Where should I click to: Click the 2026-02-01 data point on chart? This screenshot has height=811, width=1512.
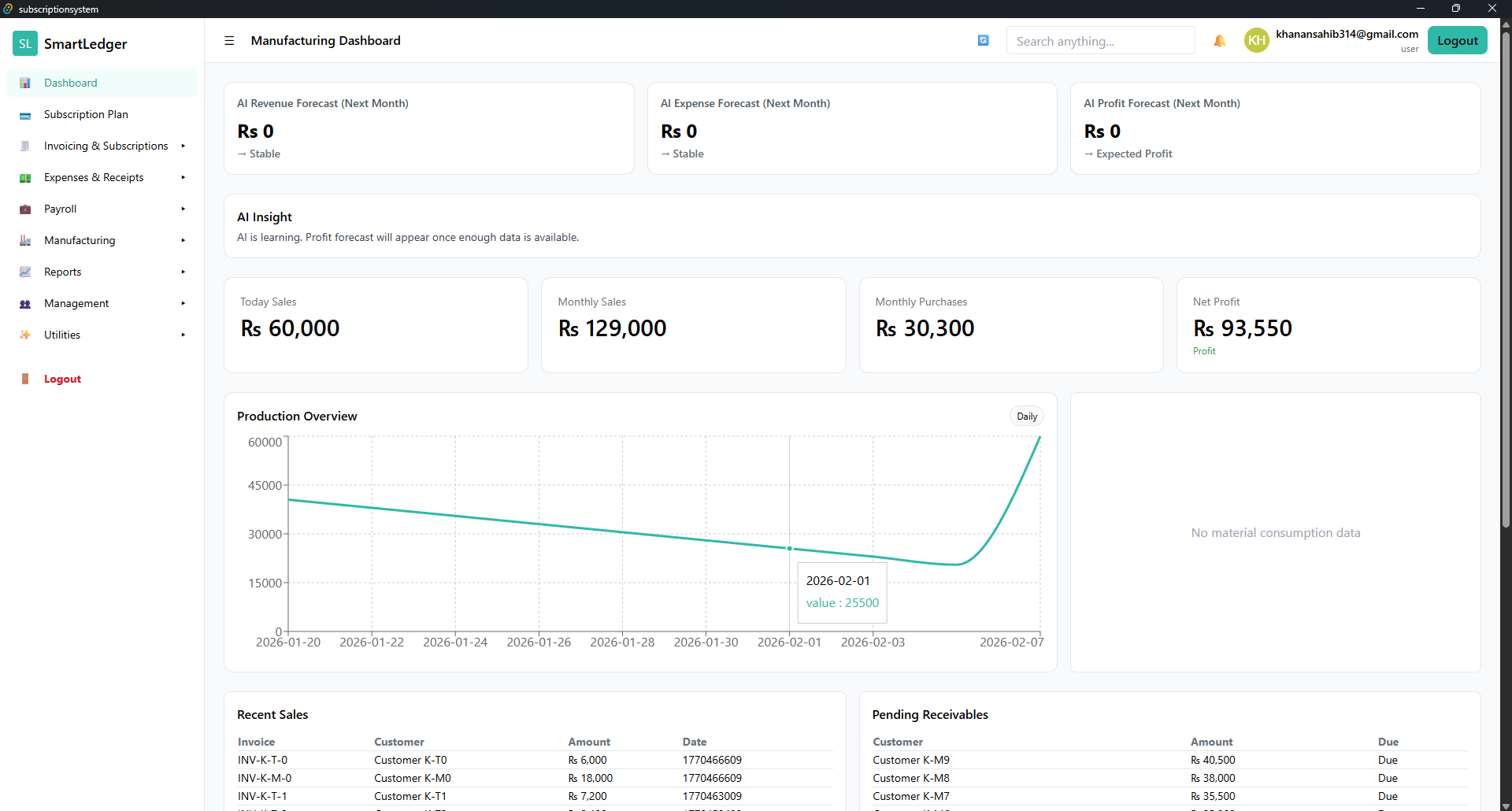pos(789,549)
